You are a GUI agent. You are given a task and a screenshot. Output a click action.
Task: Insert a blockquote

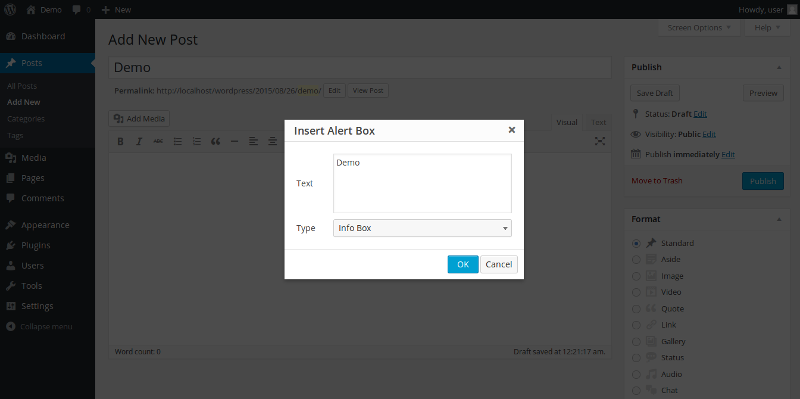(215, 141)
